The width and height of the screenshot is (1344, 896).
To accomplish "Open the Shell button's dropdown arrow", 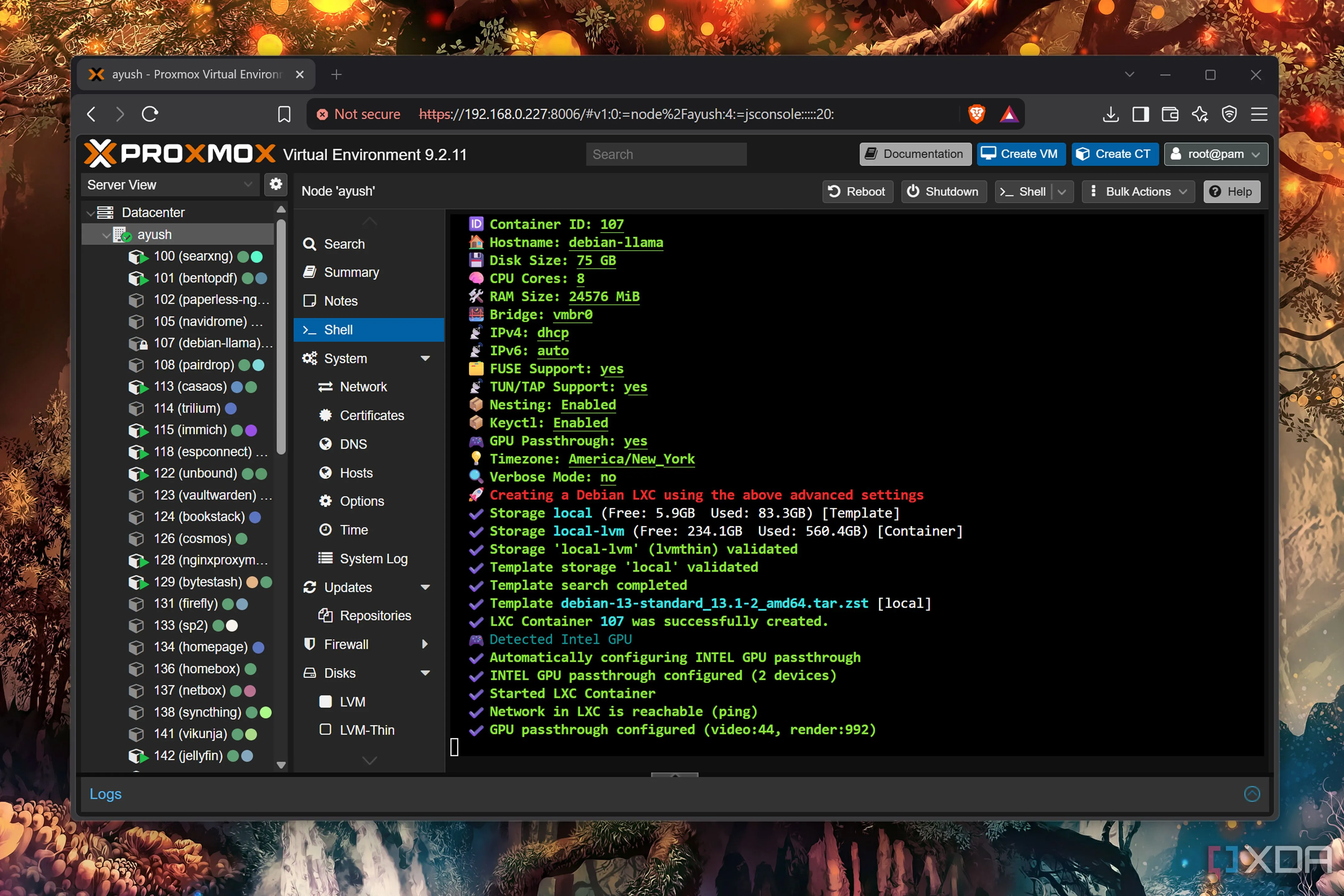I will coord(1062,191).
